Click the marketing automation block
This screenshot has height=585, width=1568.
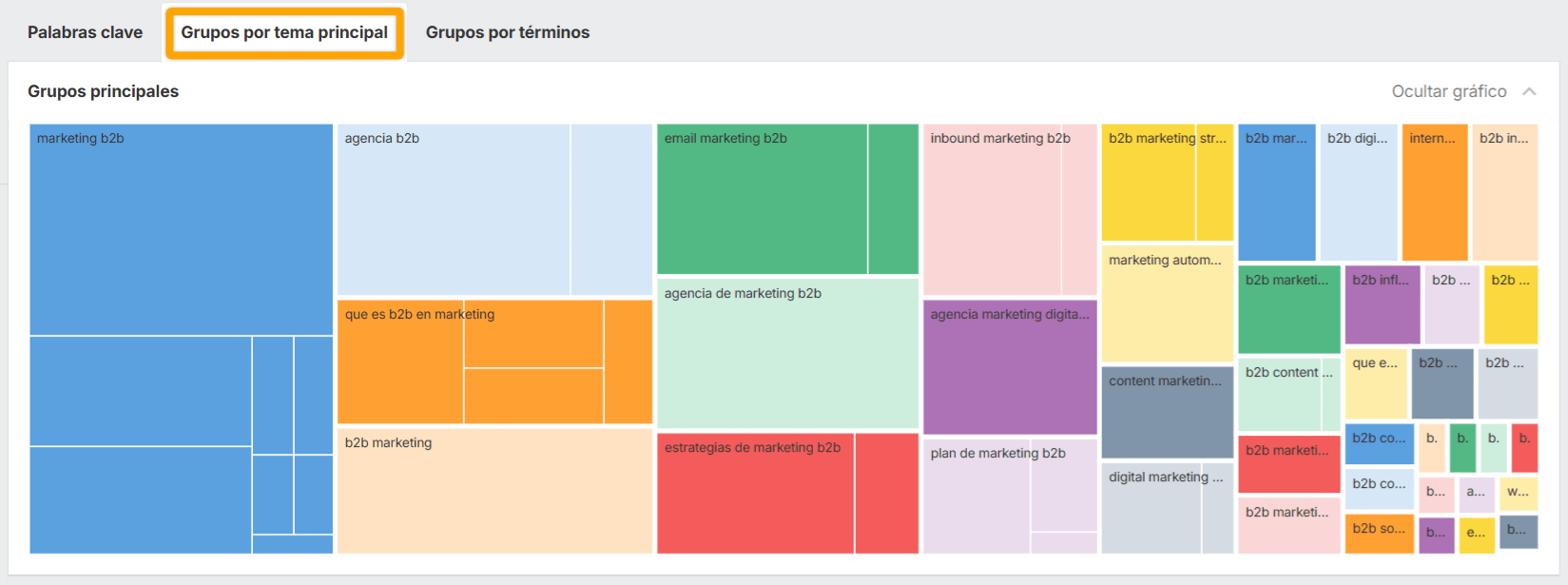(1167, 304)
